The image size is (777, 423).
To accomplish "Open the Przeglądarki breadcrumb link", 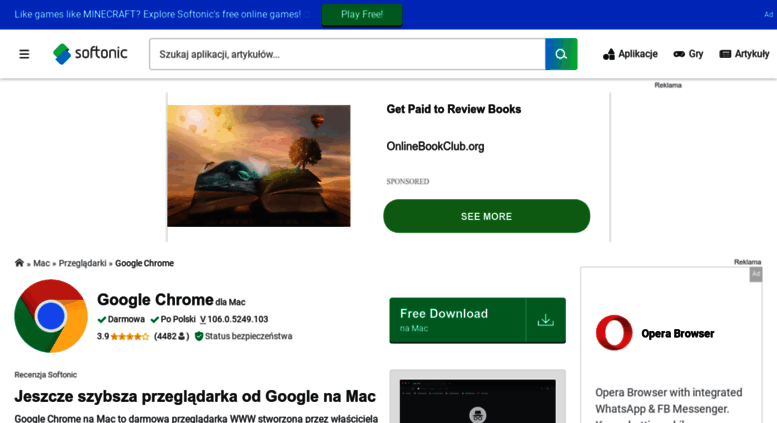I will [82, 263].
